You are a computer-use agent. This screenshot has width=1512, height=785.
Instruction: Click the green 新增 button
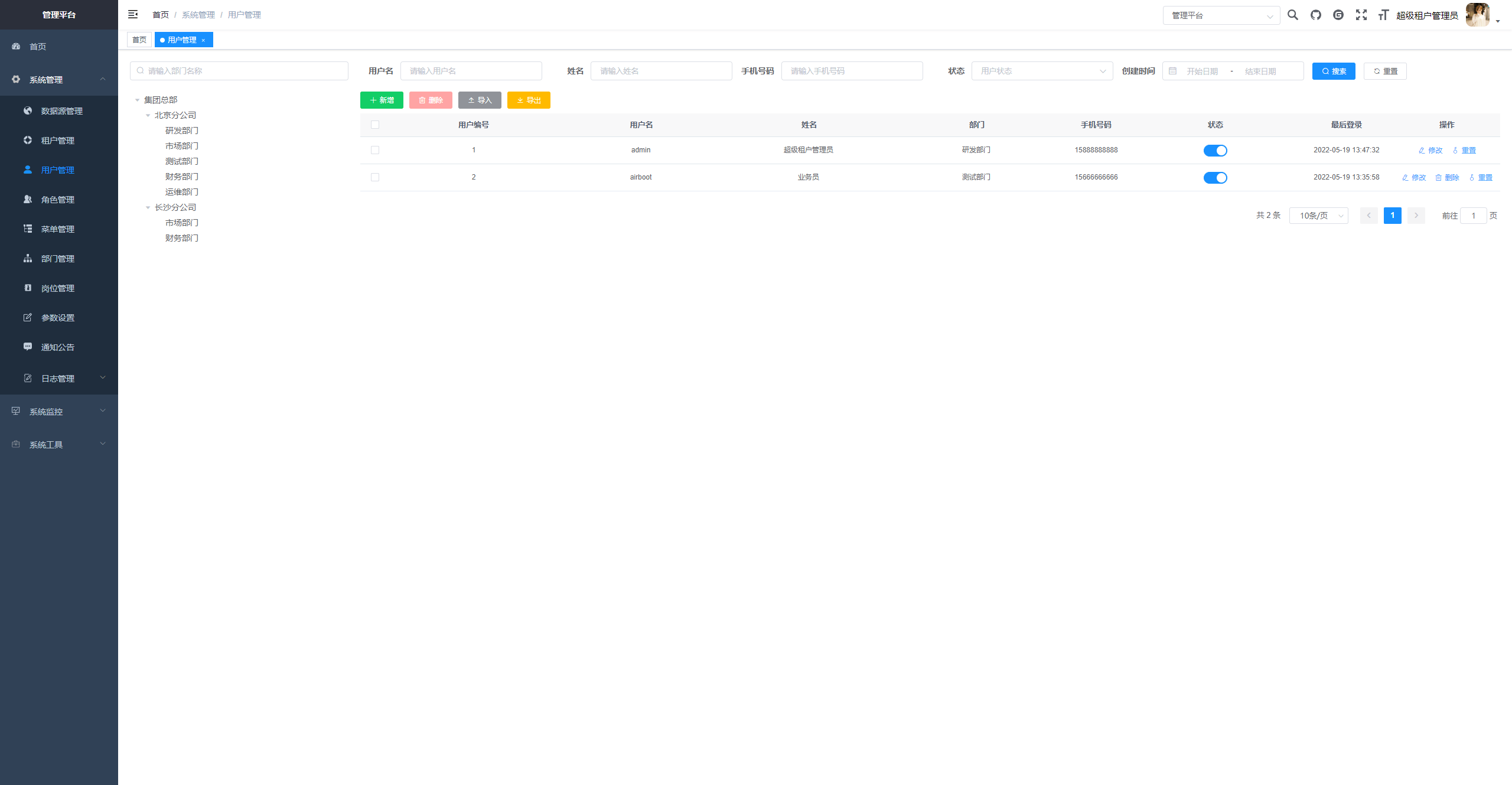point(382,100)
